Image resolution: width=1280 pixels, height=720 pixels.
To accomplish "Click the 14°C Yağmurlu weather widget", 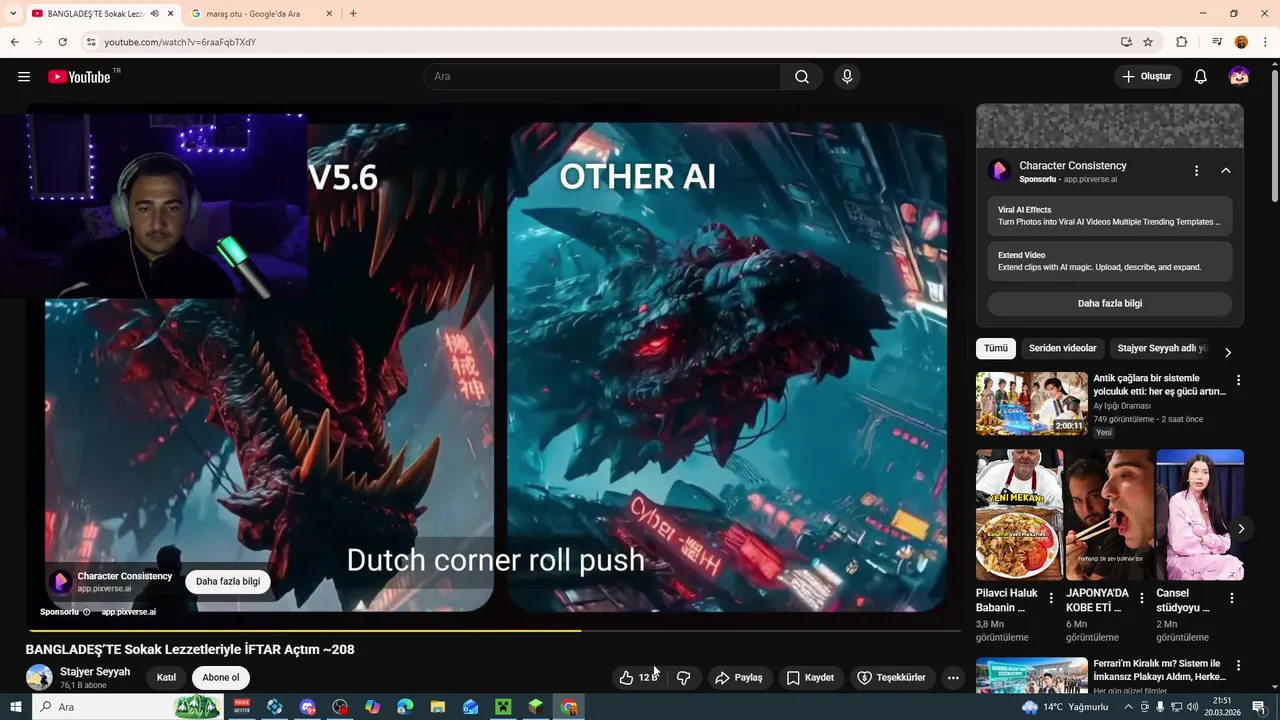I will click(1065, 707).
